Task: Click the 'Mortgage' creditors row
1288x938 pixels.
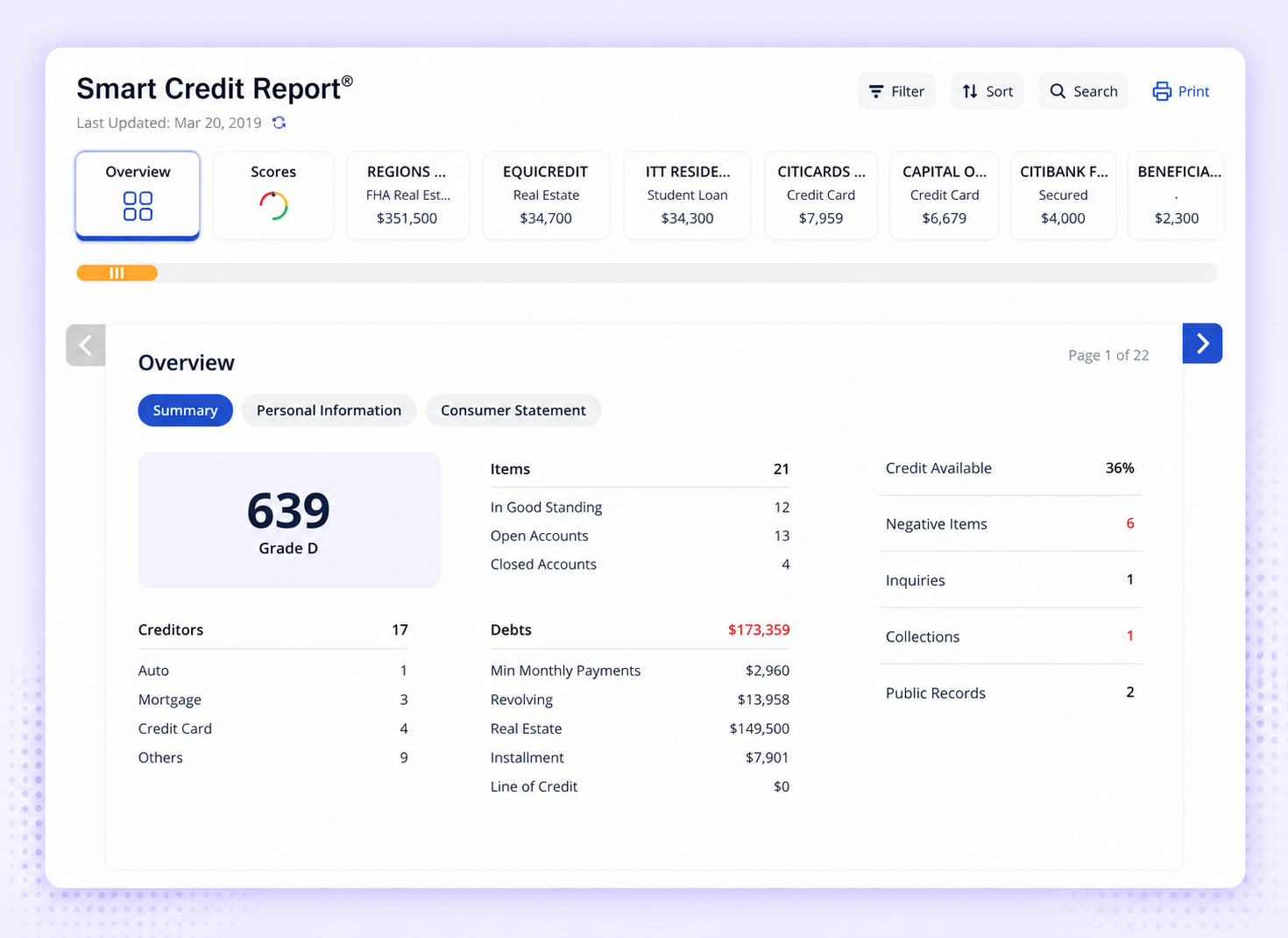Action: (272, 700)
